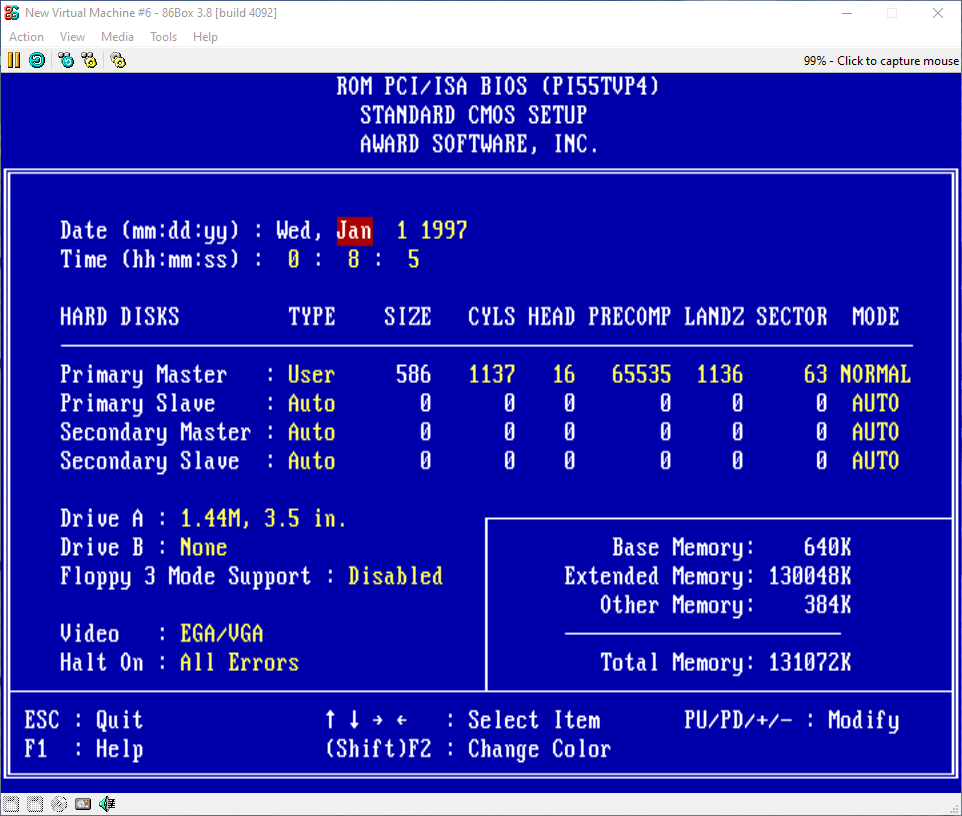Viewport: 962px width, 816px height.
Task: Click the first floppy drive status bar icon
Action: click(11, 804)
